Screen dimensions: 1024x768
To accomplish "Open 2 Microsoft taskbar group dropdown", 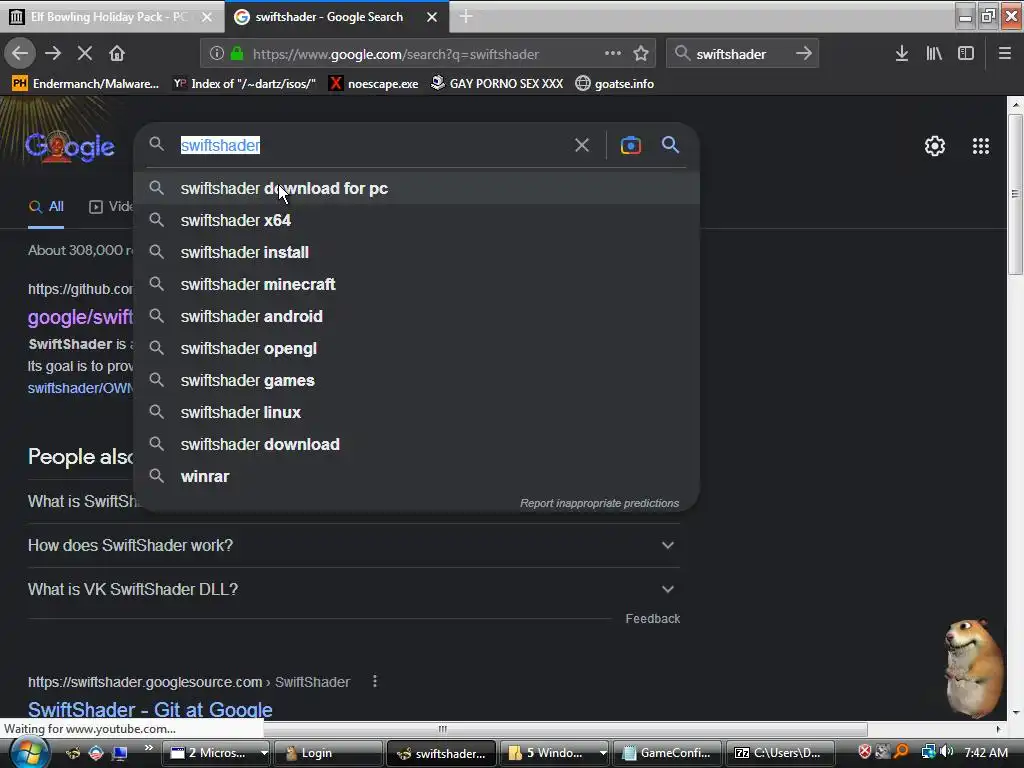I will [x=264, y=753].
